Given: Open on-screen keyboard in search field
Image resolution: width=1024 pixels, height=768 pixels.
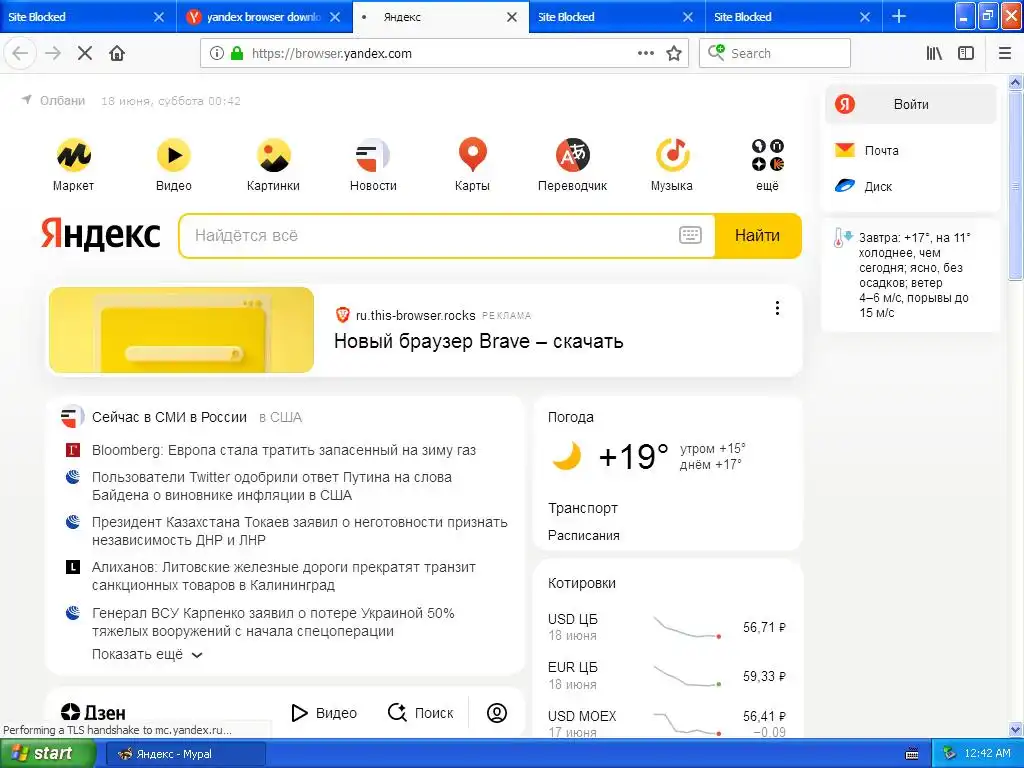Looking at the screenshot, I should point(690,235).
